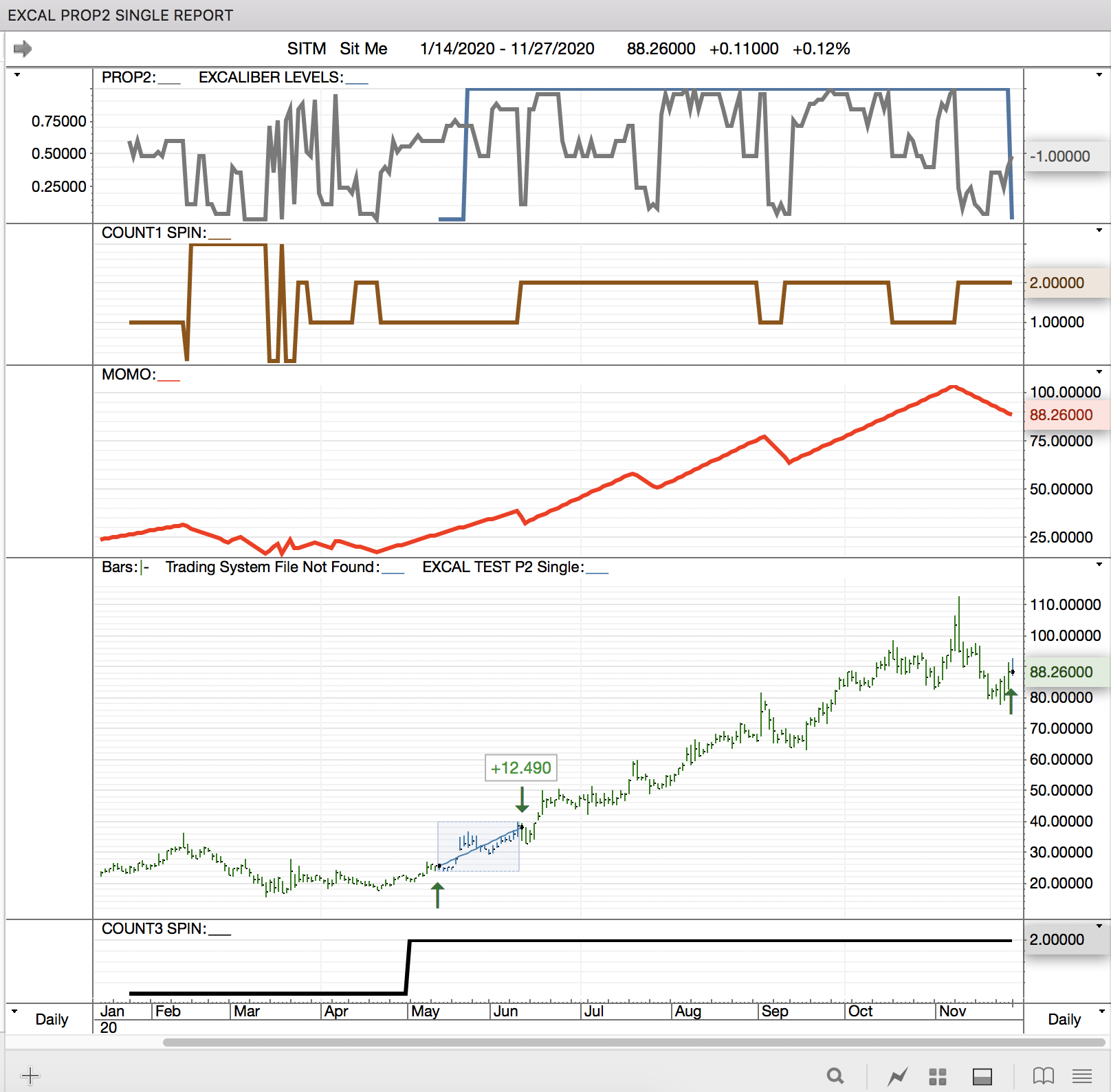Select the line chart drawing icon

(x=898, y=1075)
